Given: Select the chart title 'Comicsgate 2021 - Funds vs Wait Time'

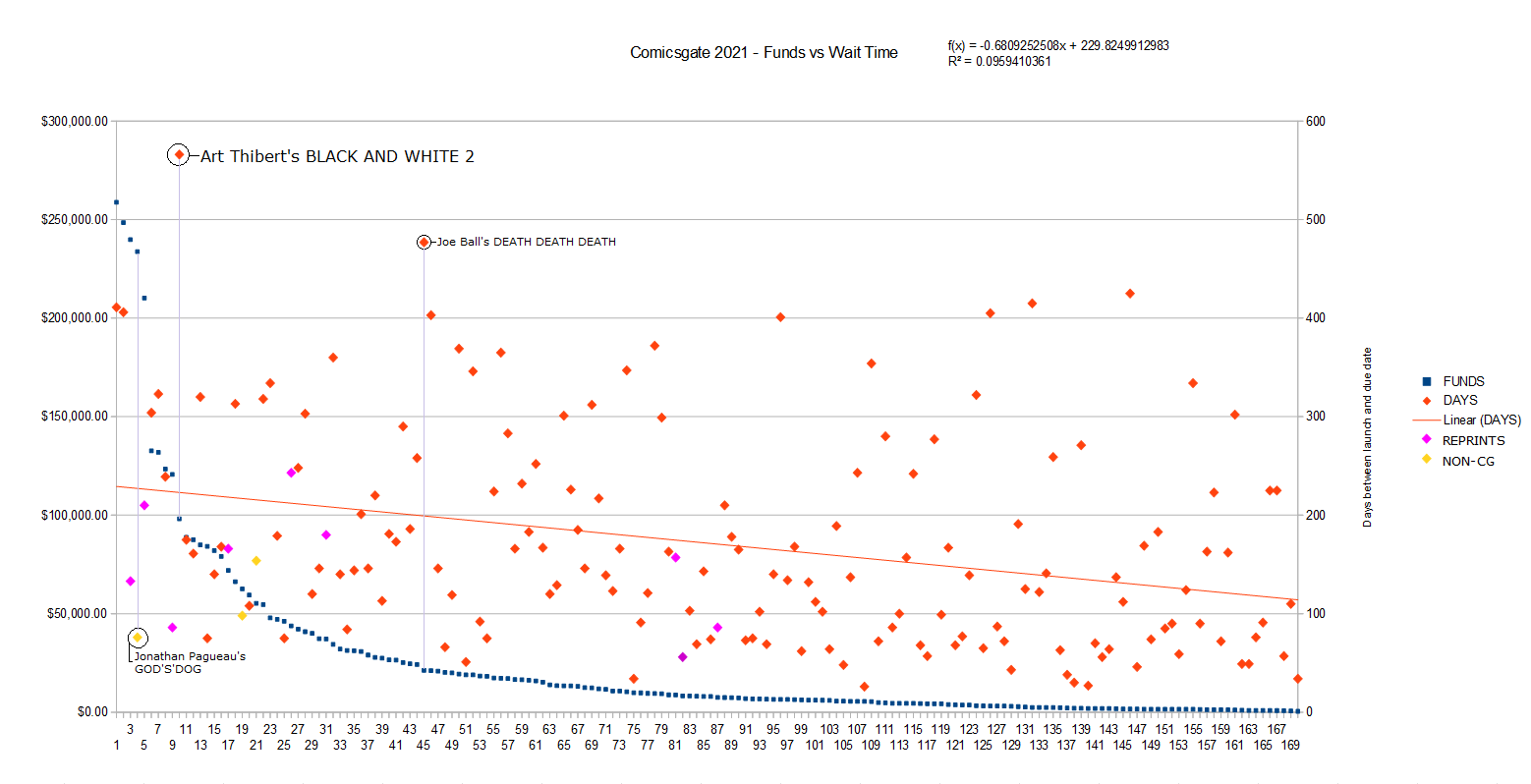Looking at the screenshot, I should coord(764,53).
